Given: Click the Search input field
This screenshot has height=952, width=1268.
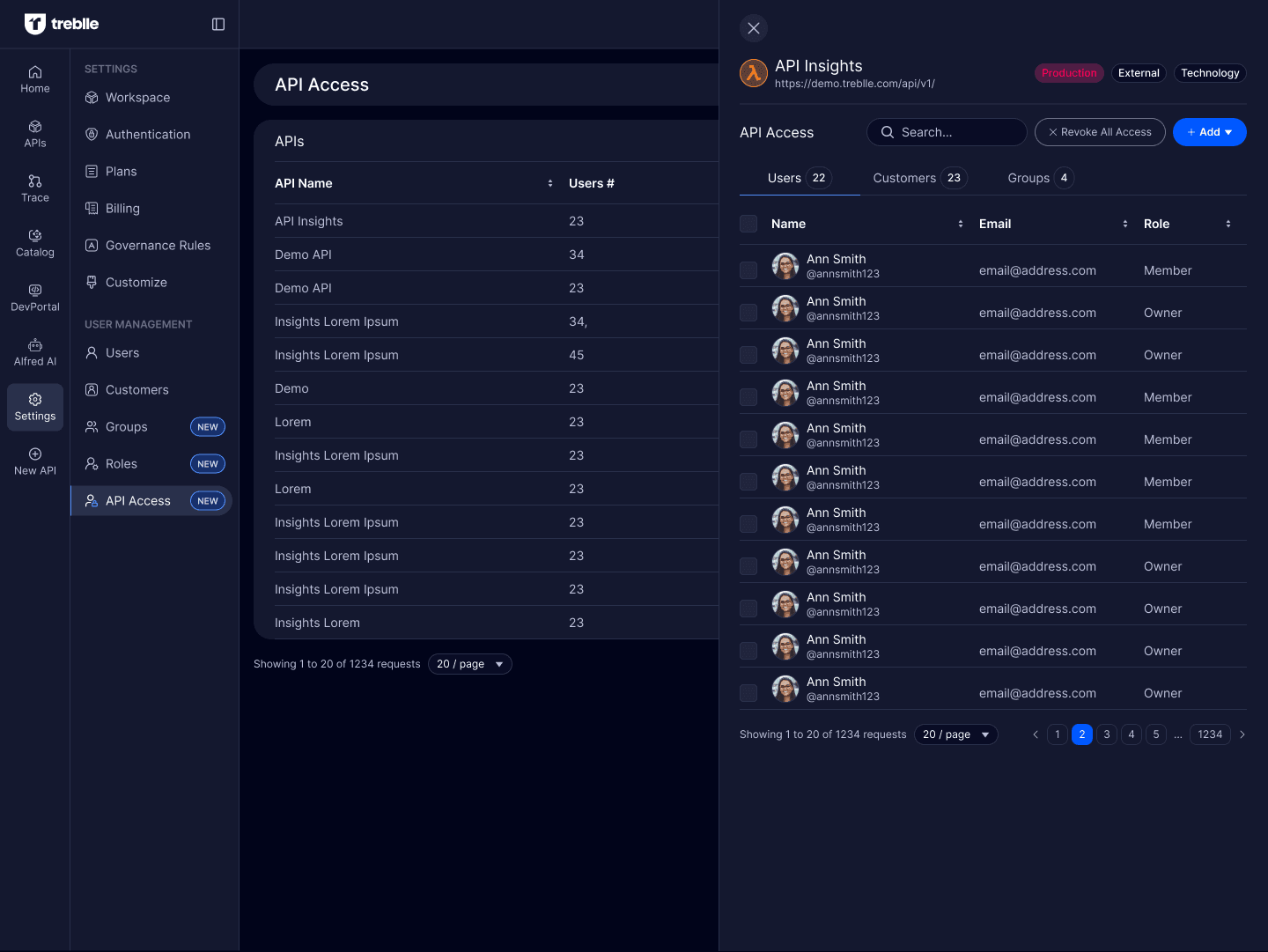Looking at the screenshot, I should point(947,132).
